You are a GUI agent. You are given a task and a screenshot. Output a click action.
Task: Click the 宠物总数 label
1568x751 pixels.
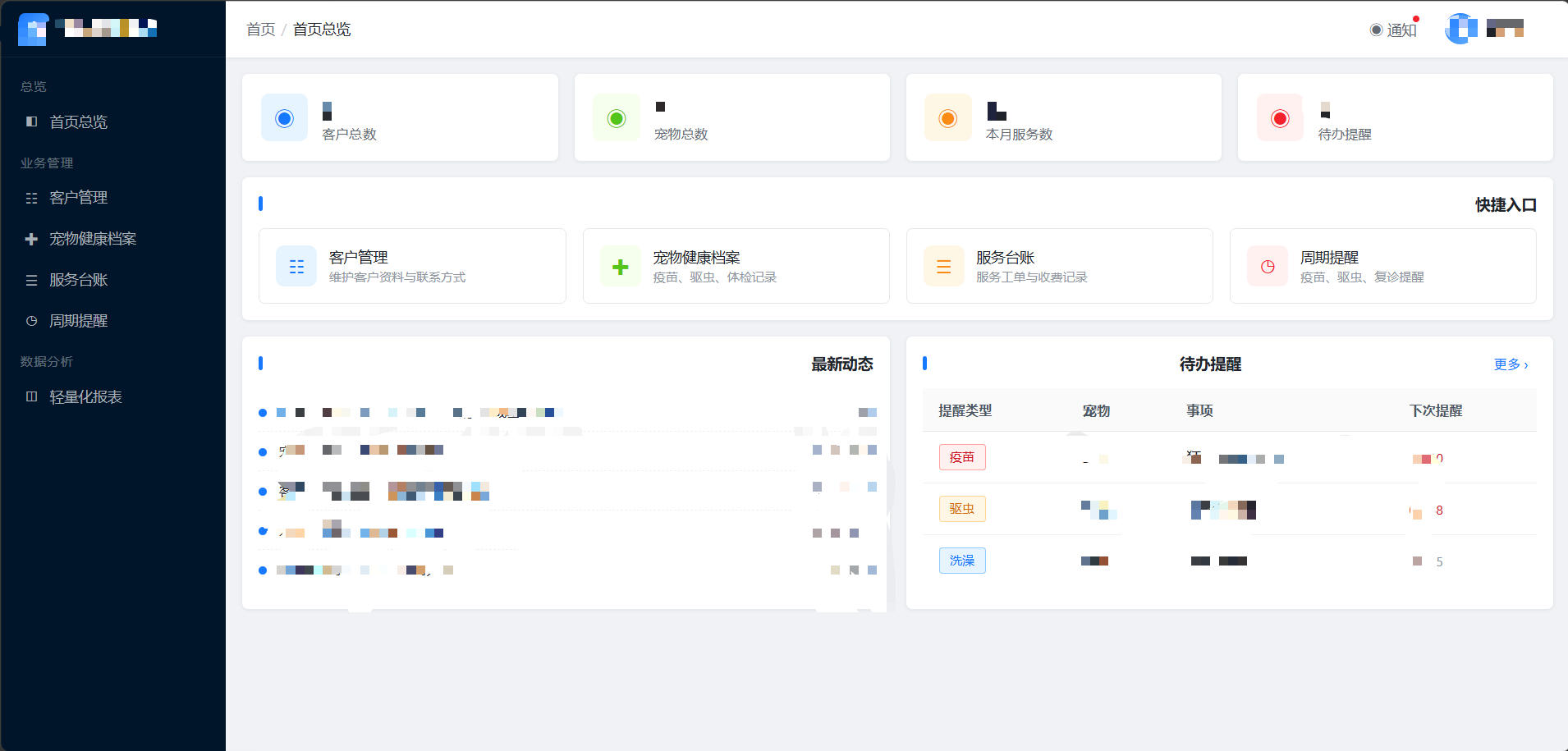tap(681, 135)
